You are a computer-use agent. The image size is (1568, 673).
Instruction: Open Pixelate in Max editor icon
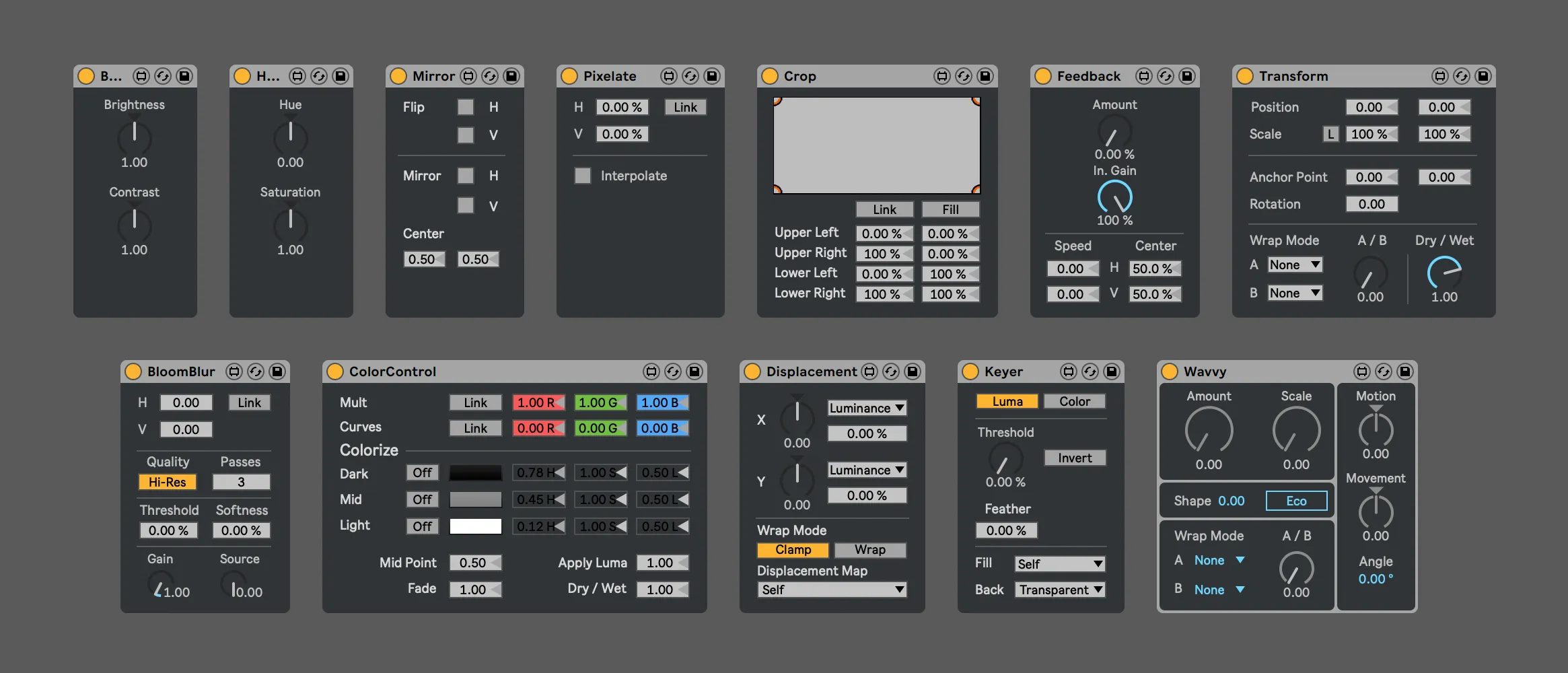(668, 76)
